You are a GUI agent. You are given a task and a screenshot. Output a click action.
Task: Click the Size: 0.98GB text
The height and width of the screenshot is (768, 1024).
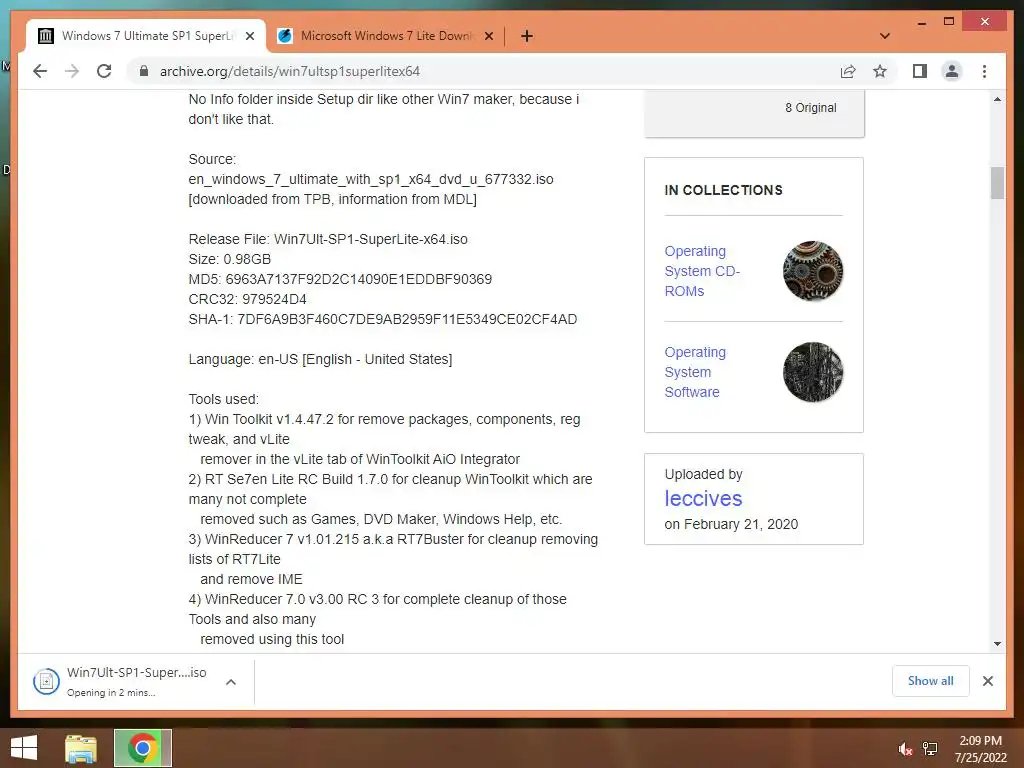[x=230, y=259]
